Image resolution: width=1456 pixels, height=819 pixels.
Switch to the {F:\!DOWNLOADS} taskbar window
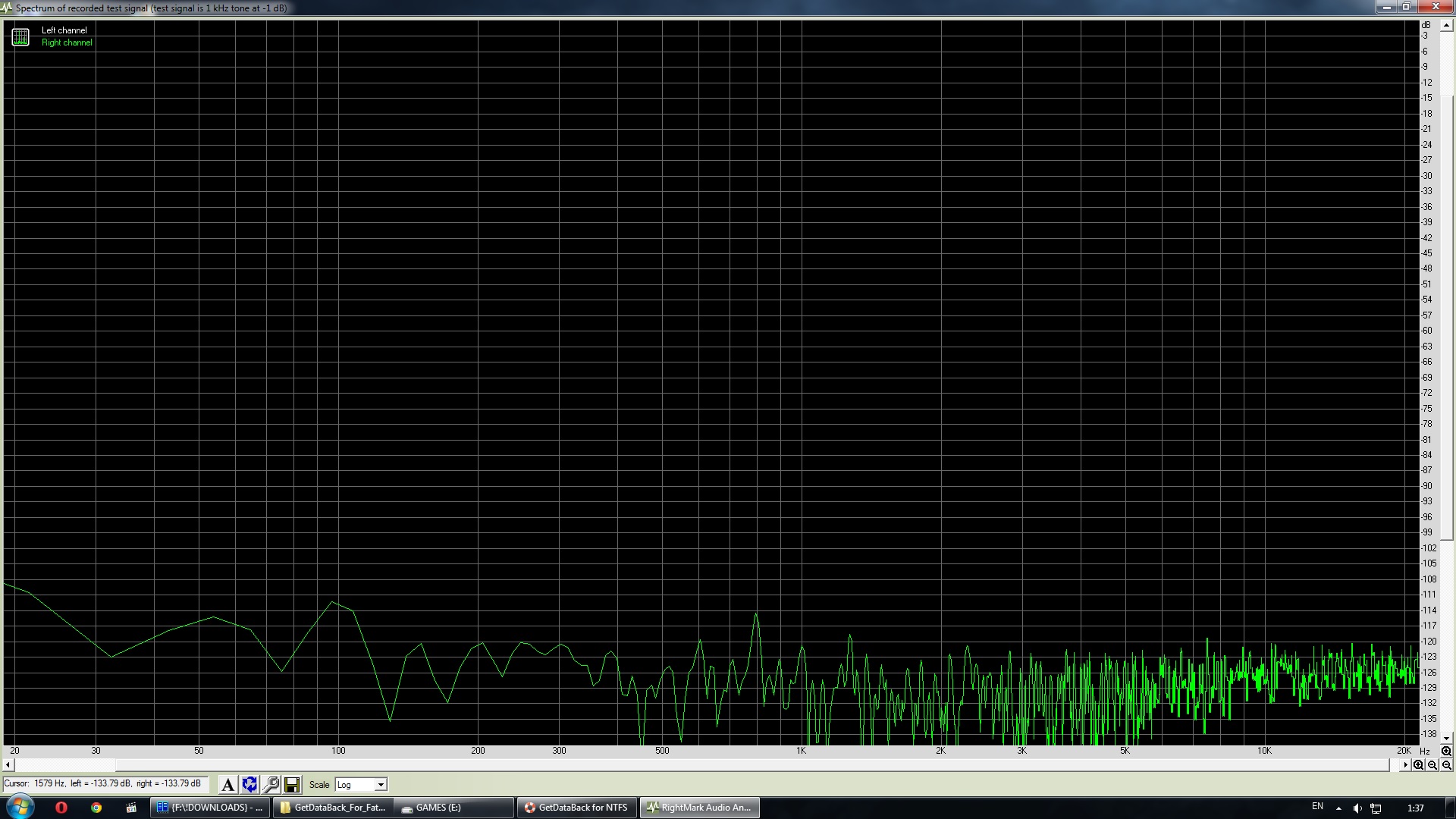210,808
